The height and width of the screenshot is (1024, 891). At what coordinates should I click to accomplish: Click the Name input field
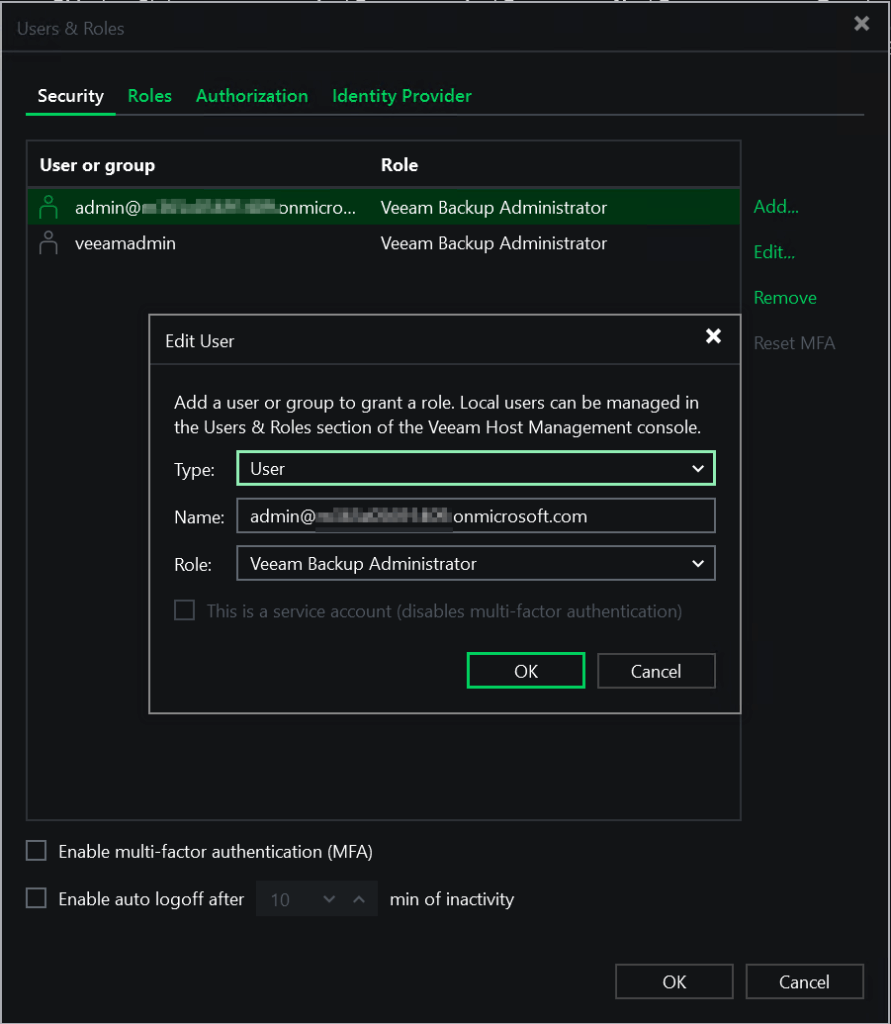coord(476,516)
